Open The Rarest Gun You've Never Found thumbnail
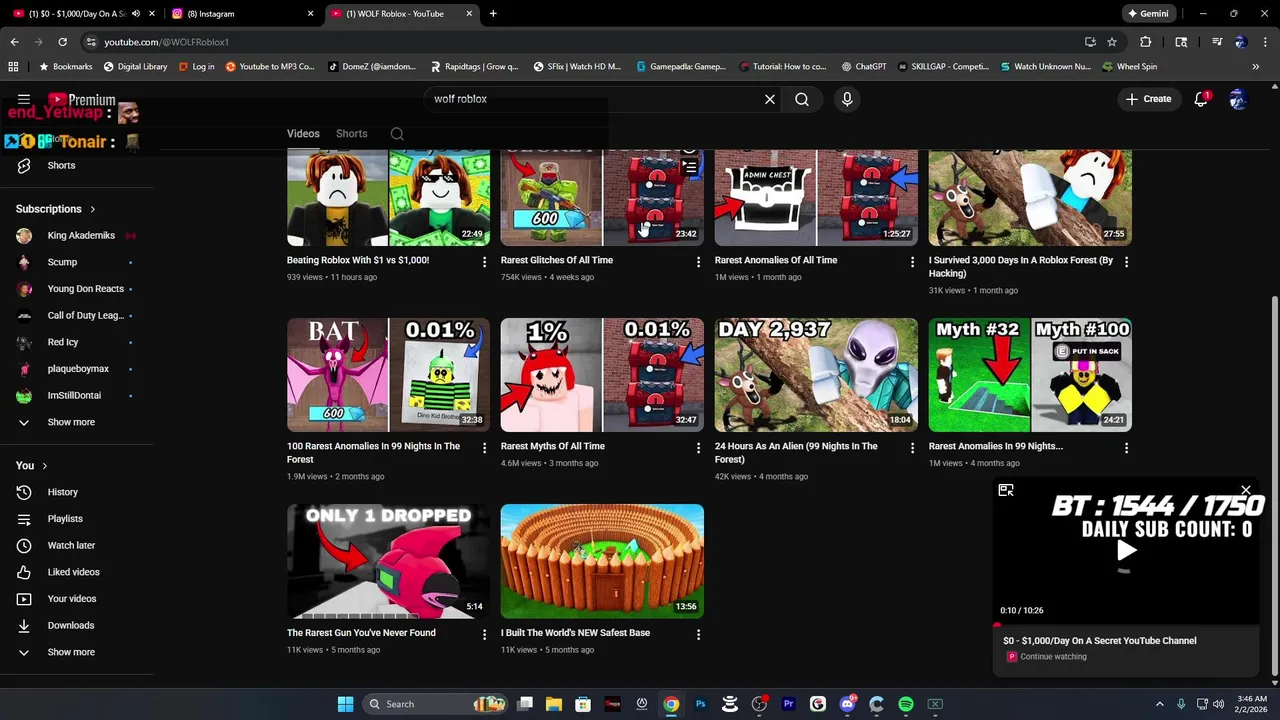Viewport: 1280px width, 720px height. tap(388, 561)
